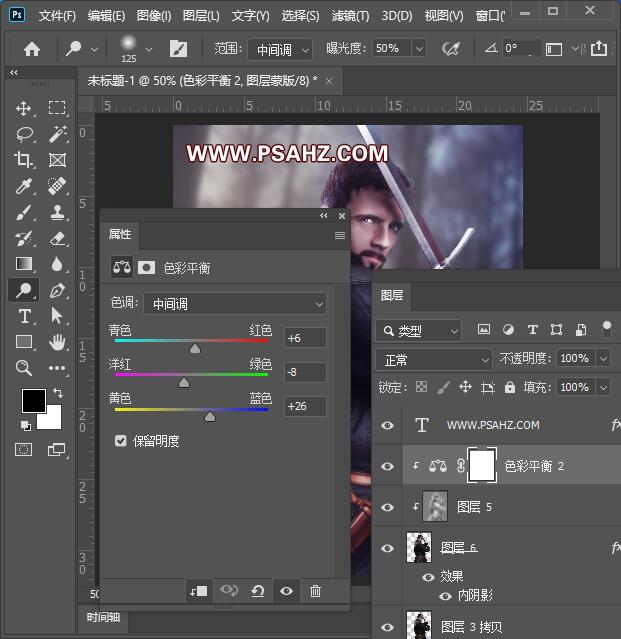Toggle Preserve Luminosity checkbox
Viewport: 621px width, 639px height.
coord(121,441)
